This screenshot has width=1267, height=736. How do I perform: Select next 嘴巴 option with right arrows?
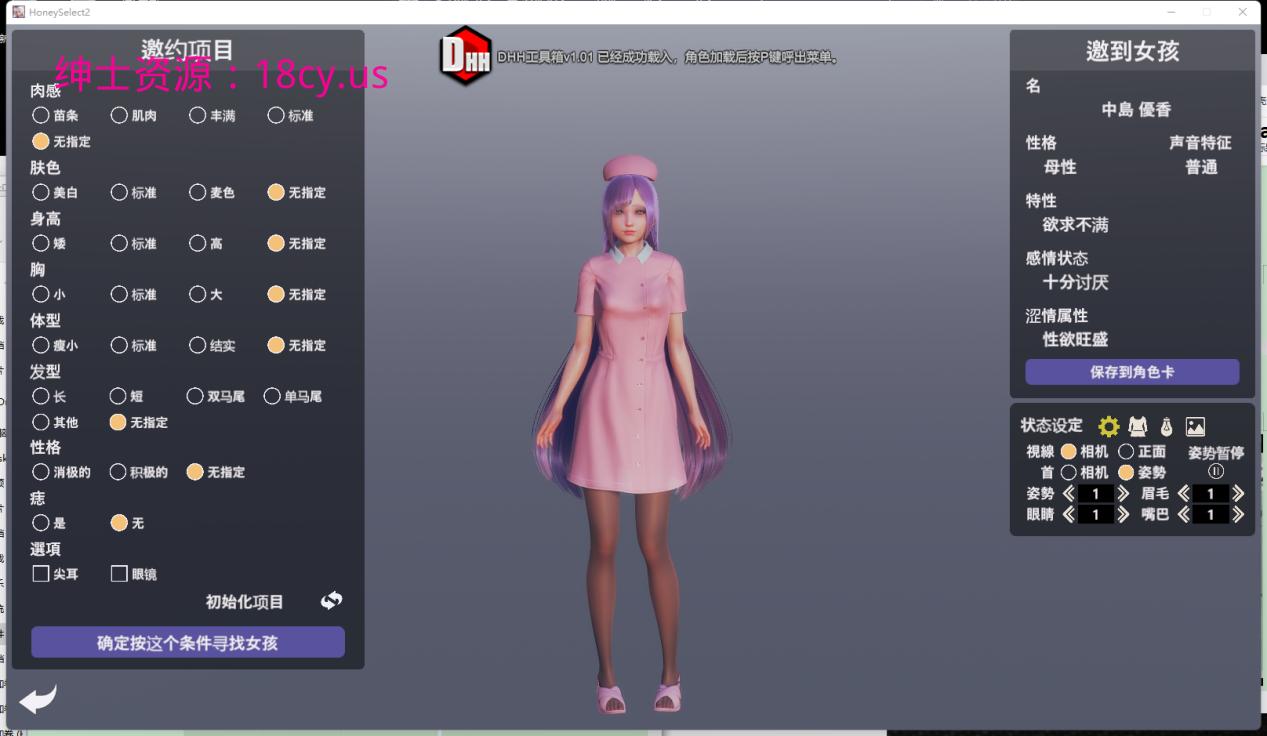pos(1238,515)
